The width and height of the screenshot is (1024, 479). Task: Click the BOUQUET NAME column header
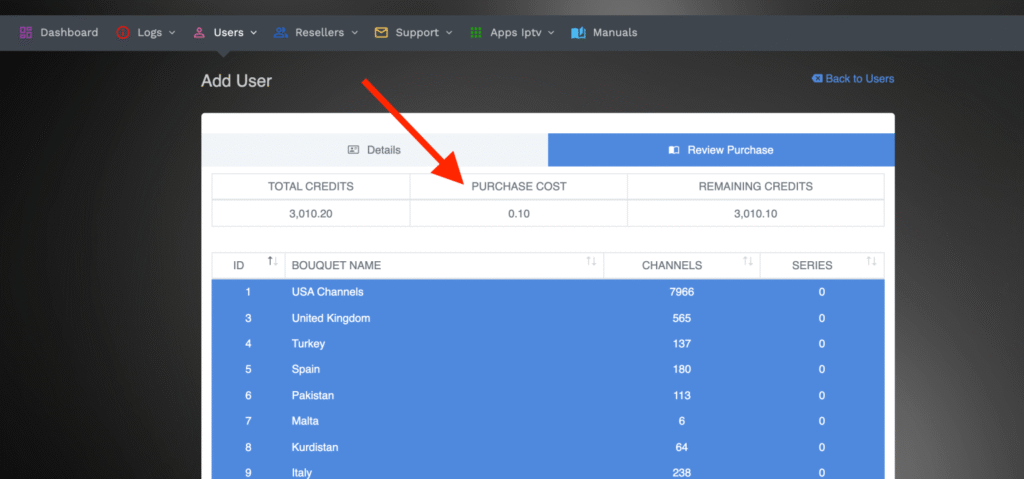click(444, 265)
